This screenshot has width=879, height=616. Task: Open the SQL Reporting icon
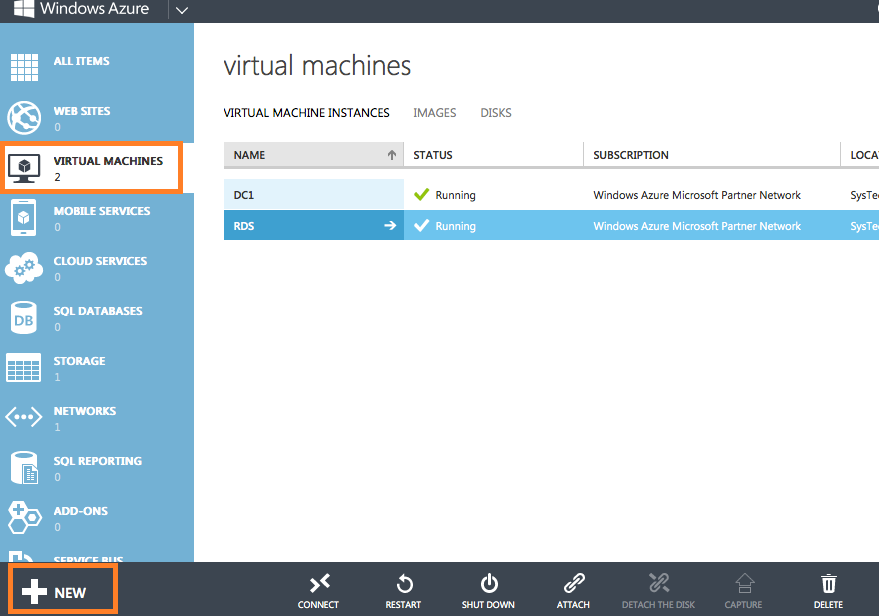pos(25,467)
